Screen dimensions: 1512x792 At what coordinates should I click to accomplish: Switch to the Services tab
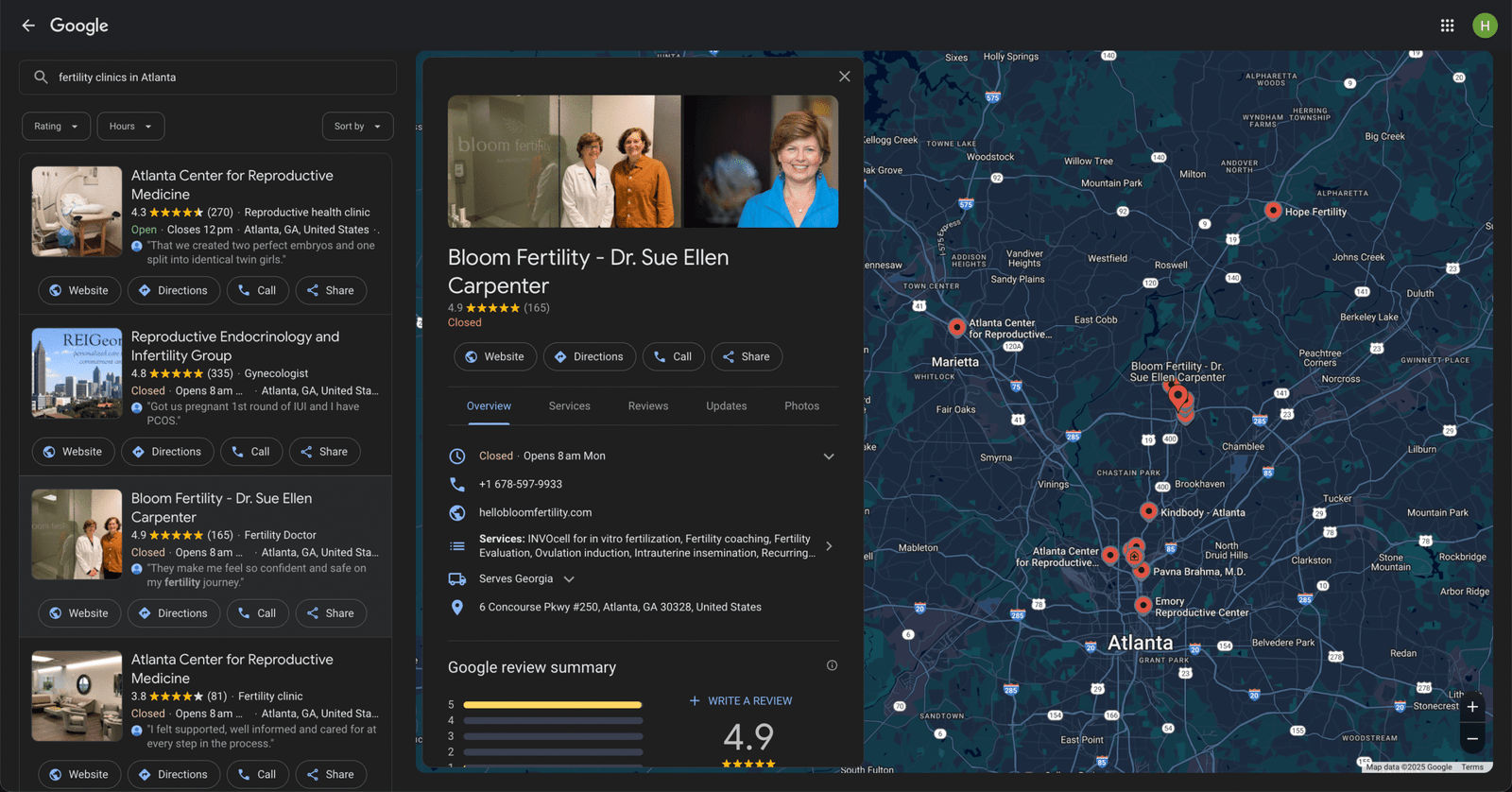[x=570, y=406]
